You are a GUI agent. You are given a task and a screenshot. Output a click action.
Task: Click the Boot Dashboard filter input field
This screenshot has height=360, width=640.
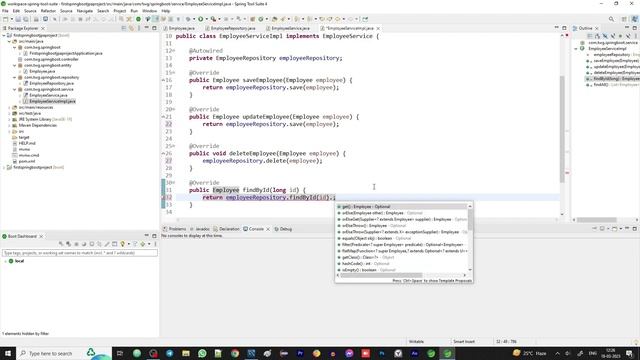80,253
